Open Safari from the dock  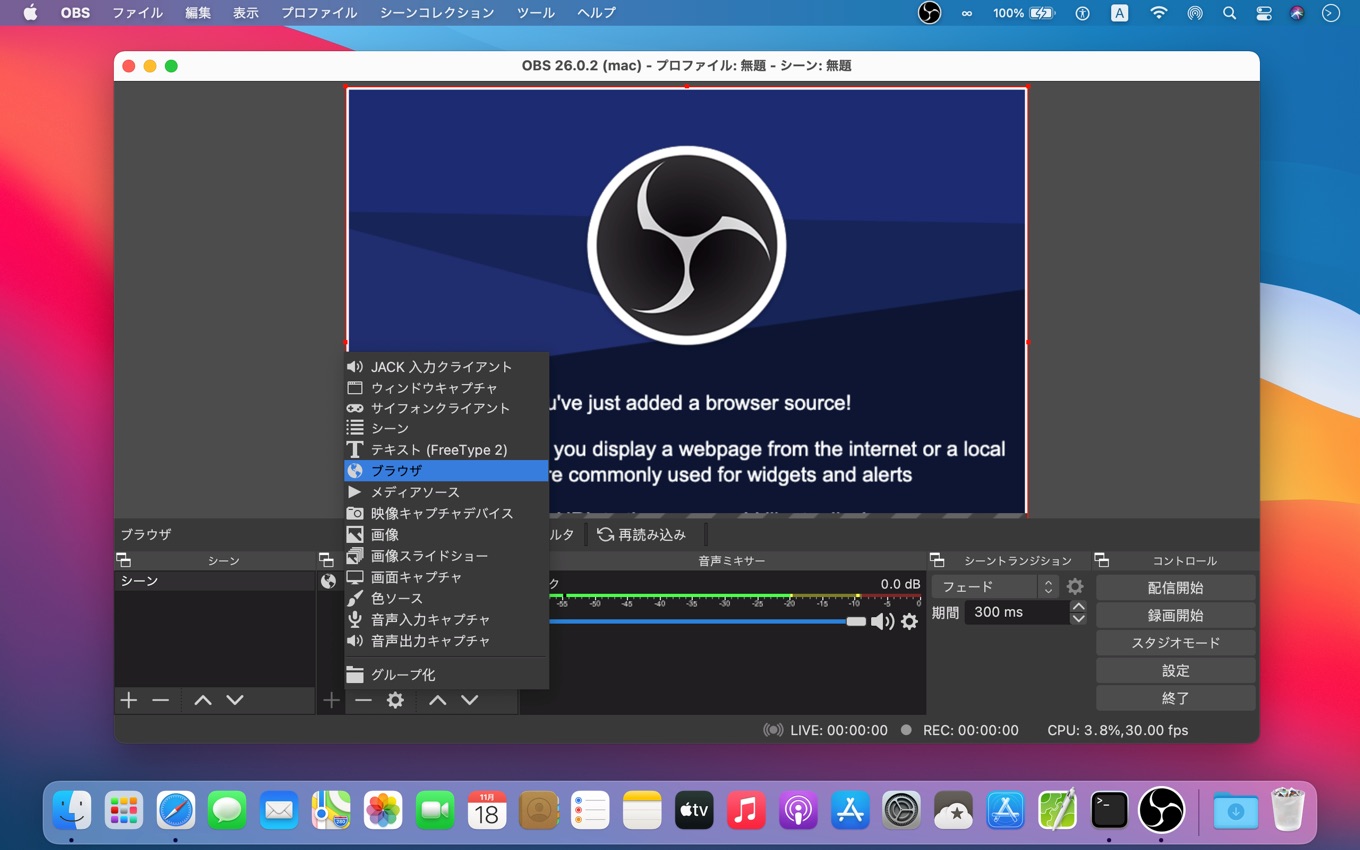pos(175,810)
